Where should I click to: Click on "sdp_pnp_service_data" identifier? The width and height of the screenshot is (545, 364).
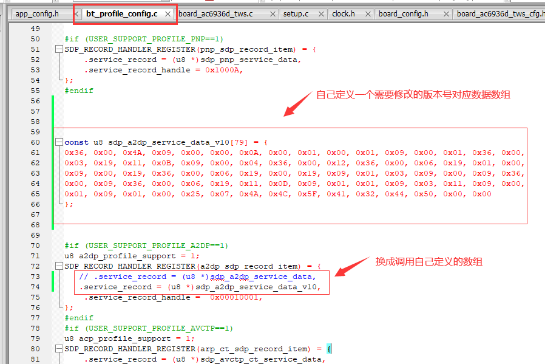[x=249, y=59]
